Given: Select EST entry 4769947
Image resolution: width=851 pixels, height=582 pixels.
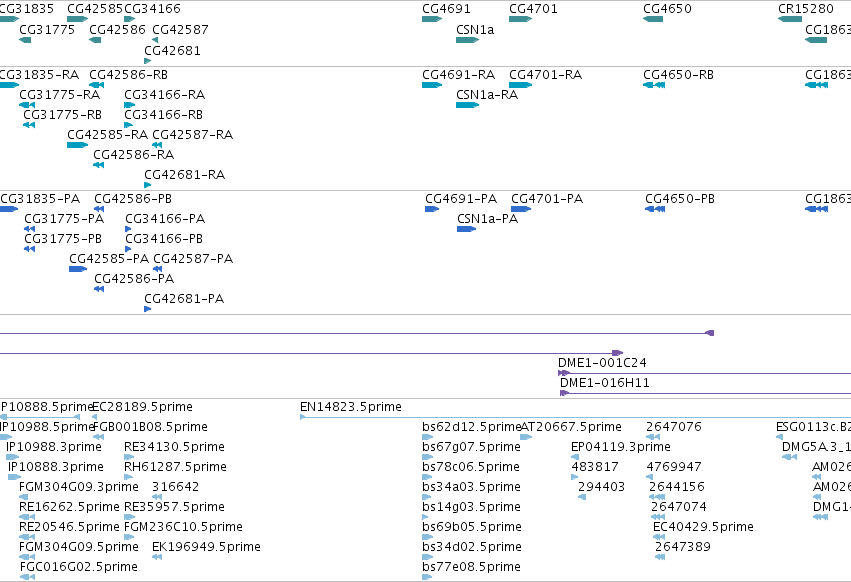Looking at the screenshot, I should tap(674, 467).
